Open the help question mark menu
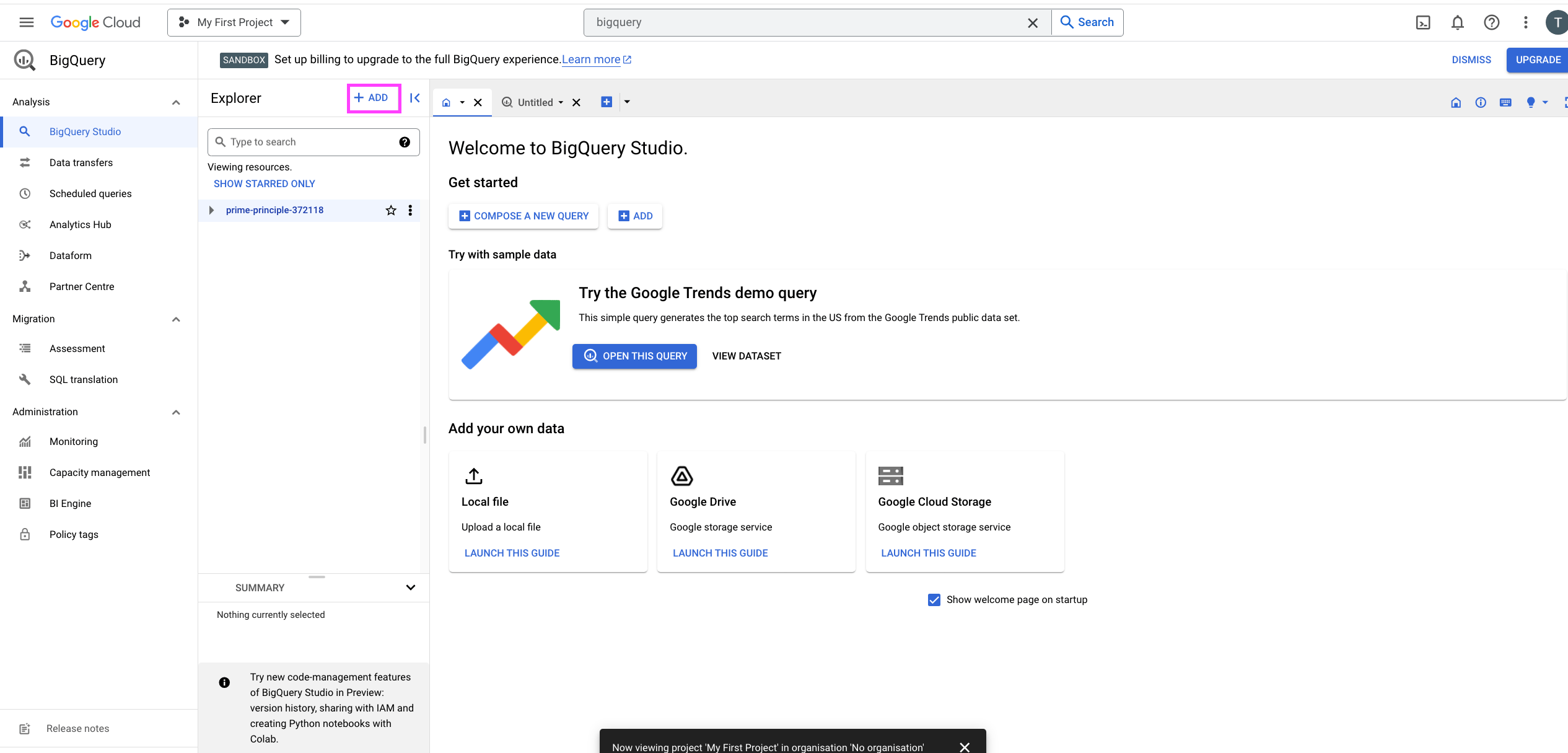Screen dimensions: 1568x753 pos(1492,22)
